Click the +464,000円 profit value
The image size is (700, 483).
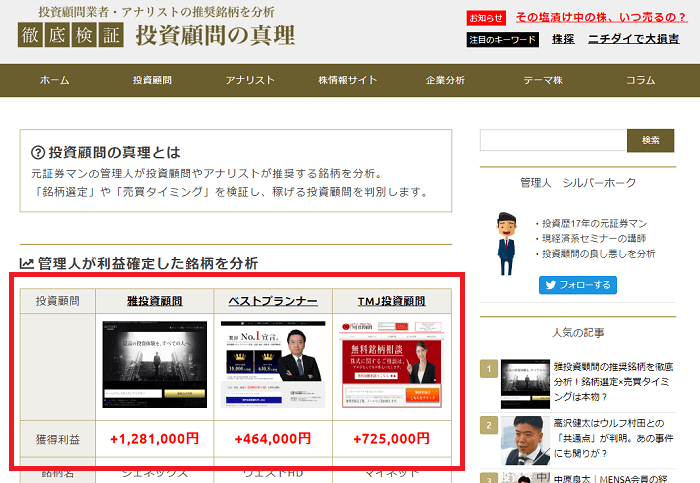(x=273, y=439)
